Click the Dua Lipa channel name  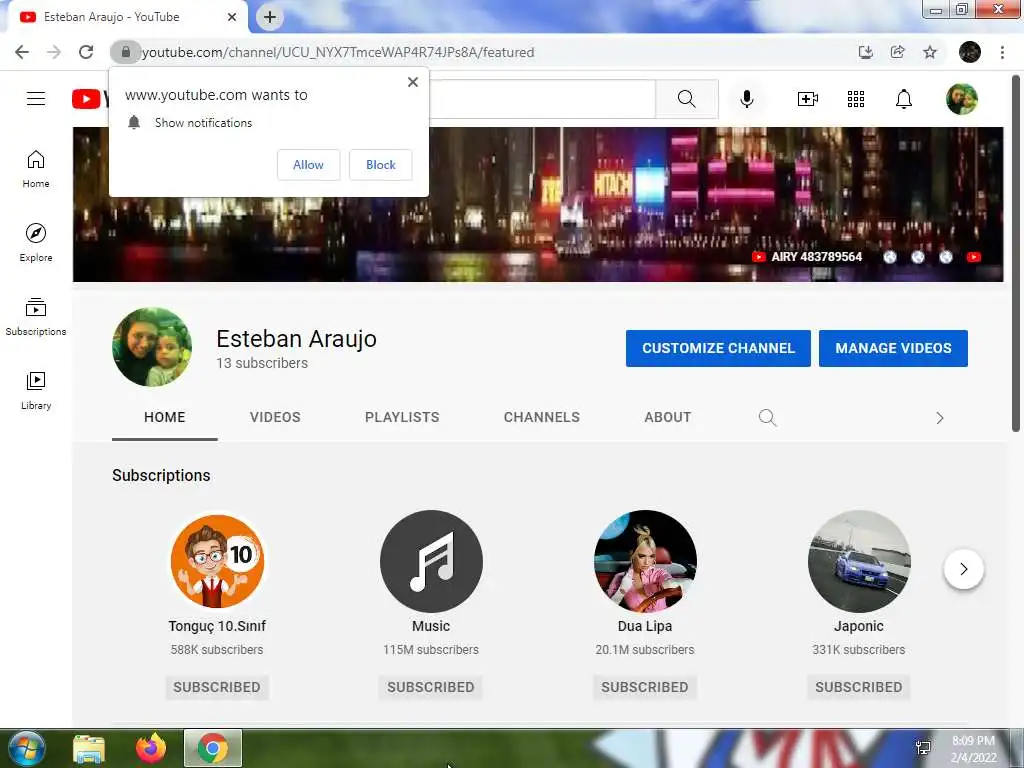pos(645,626)
